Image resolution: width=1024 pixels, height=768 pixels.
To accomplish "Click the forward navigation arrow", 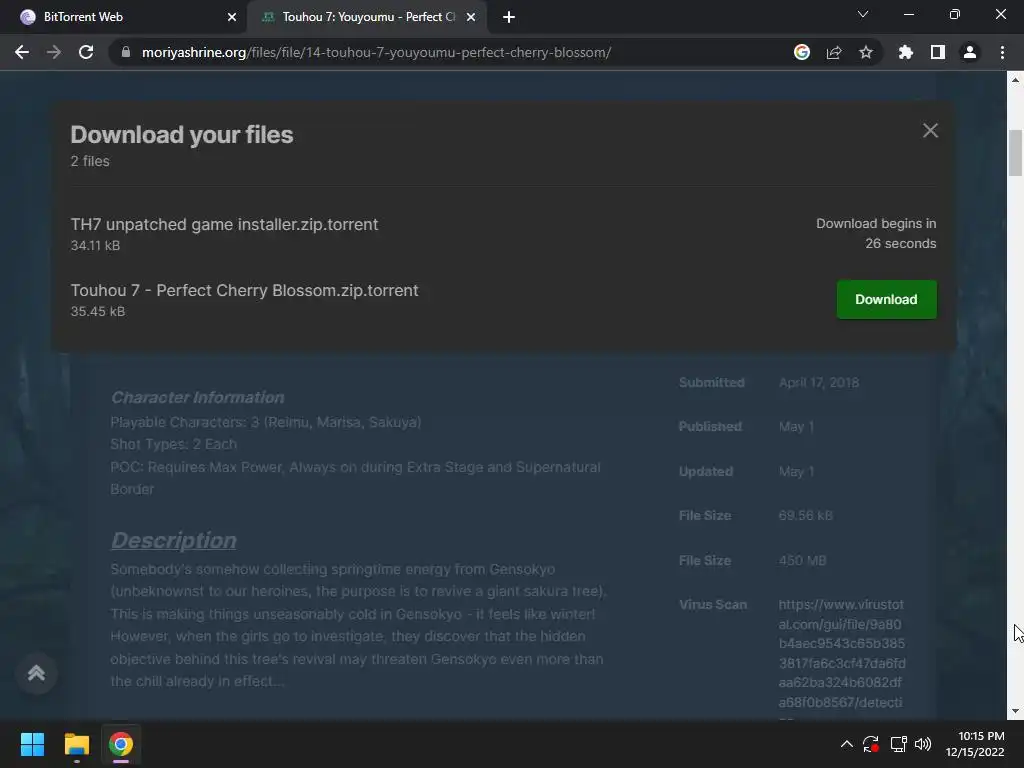I will [54, 52].
